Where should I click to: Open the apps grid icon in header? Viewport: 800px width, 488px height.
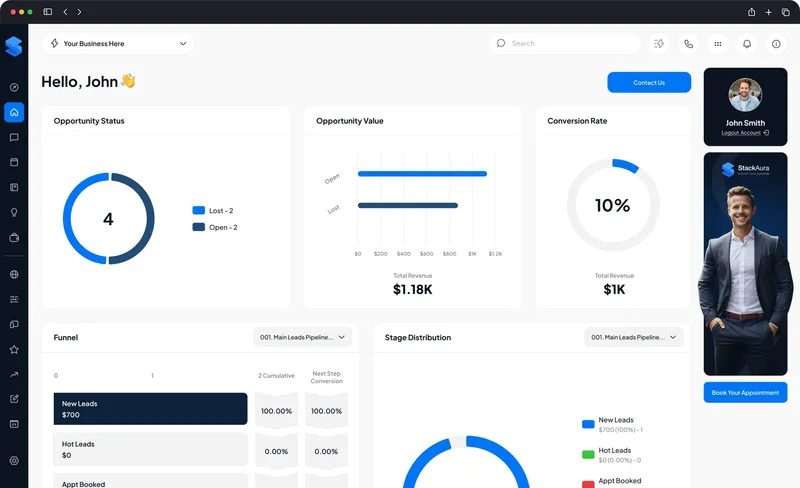point(718,44)
